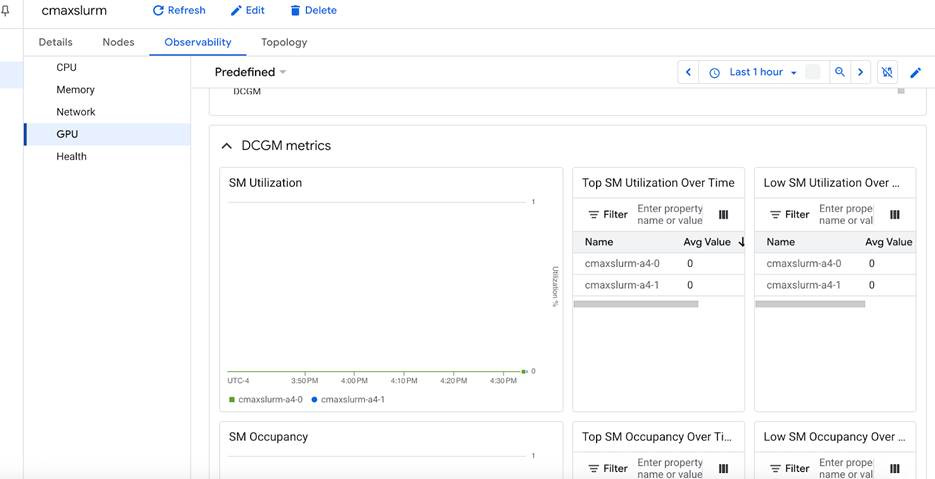This screenshot has width=935, height=479.
Task: Select cmaxslurm-a4-1 row in Top SM Utilization
Action: tap(658, 286)
